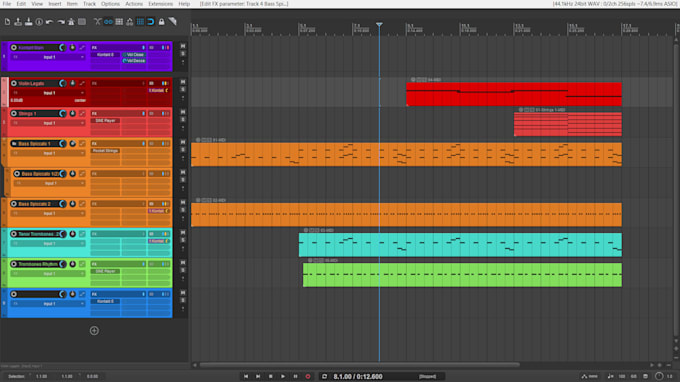The image size is (680, 382).
Task: Open Pocket Strings plugin on Bass Spiccato 1
Action: (105, 151)
